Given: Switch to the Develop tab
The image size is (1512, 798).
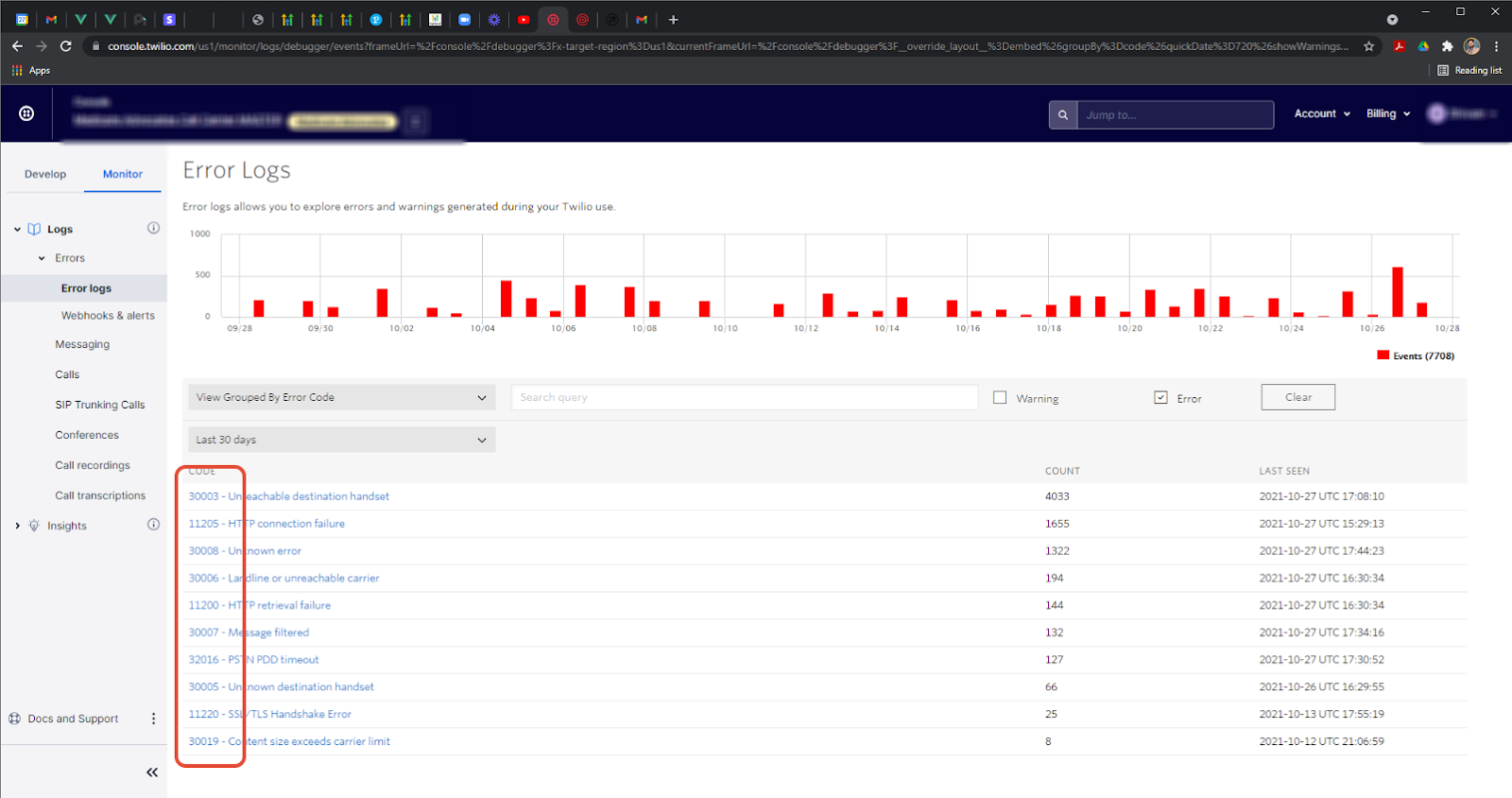Looking at the screenshot, I should point(45,174).
